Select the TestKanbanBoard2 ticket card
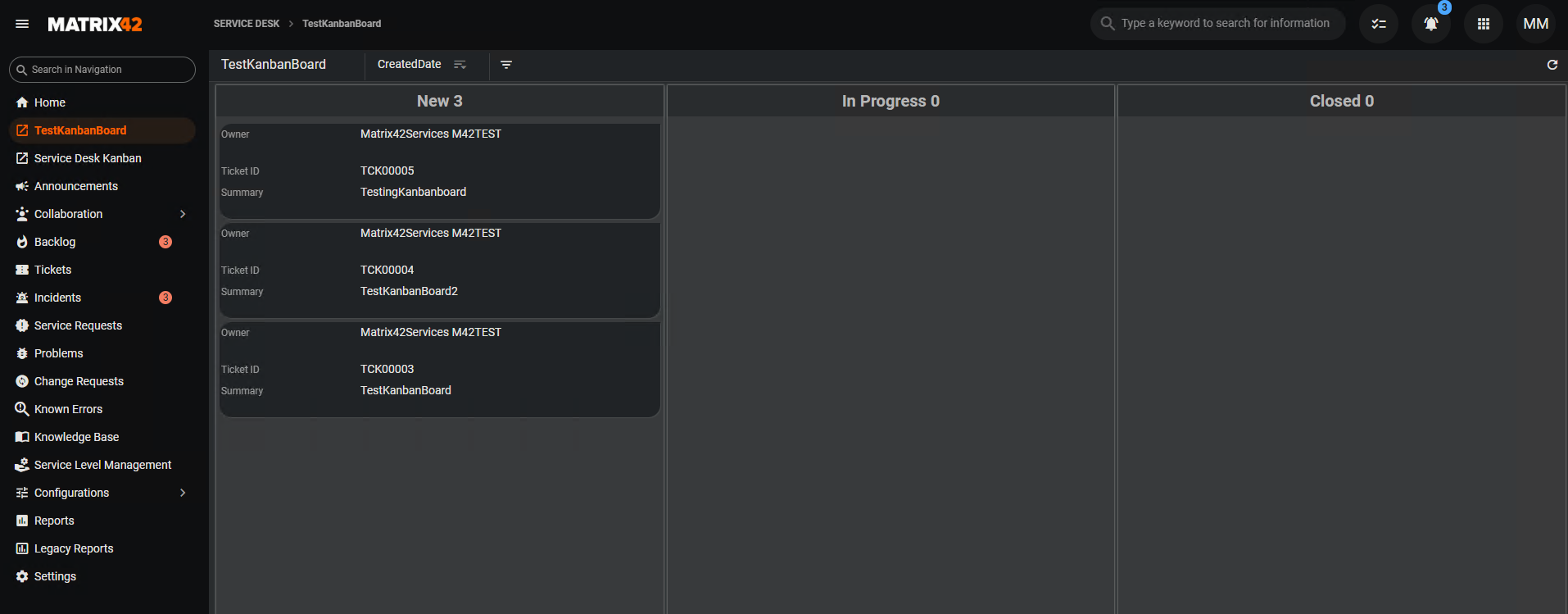 (x=439, y=271)
